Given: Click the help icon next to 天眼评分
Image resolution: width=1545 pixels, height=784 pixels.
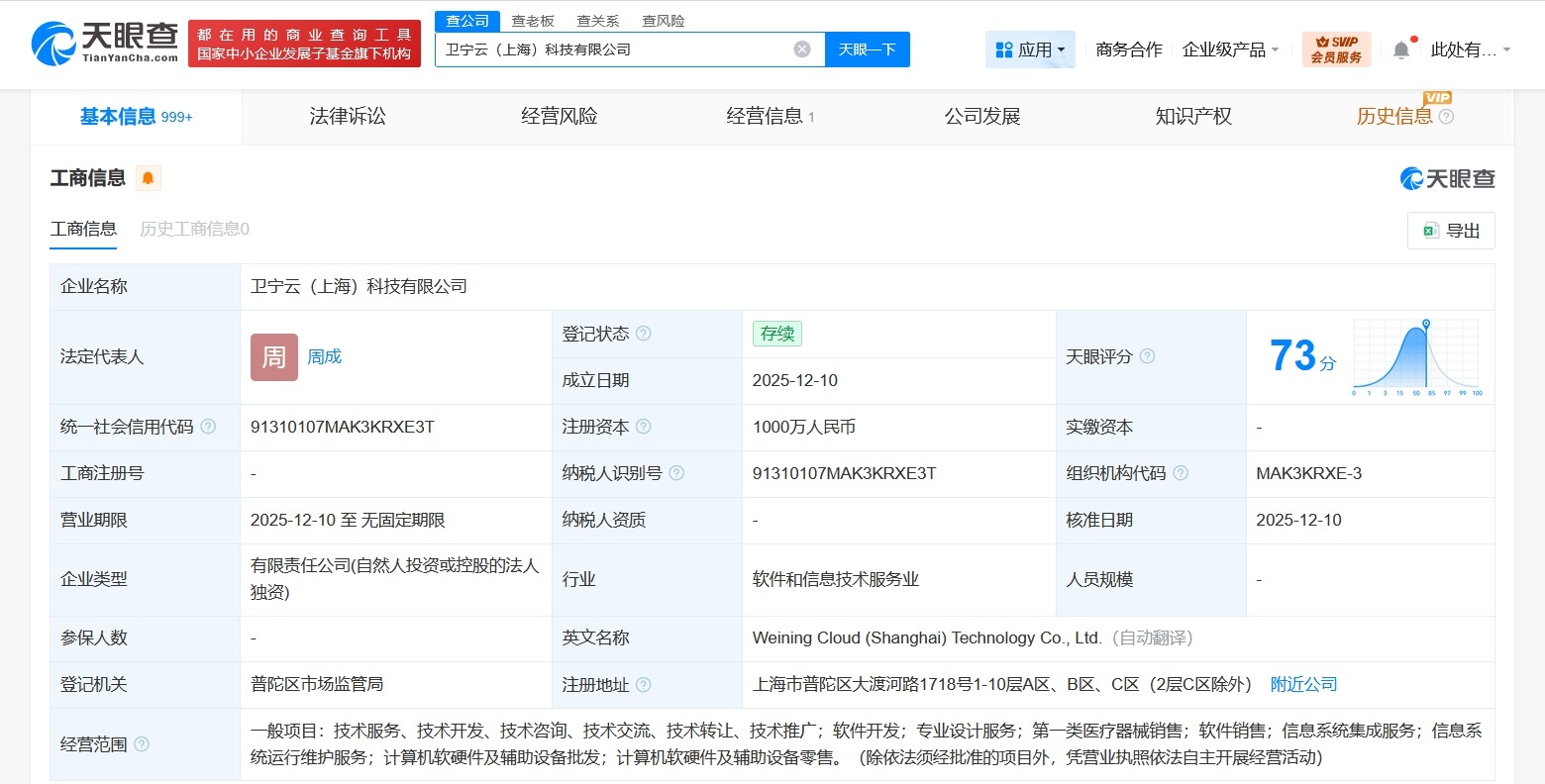Looking at the screenshot, I should tap(1148, 356).
